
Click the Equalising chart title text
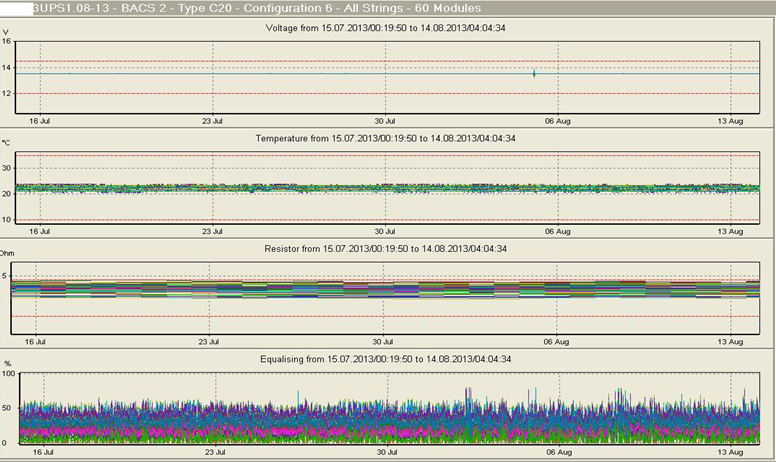click(x=388, y=359)
